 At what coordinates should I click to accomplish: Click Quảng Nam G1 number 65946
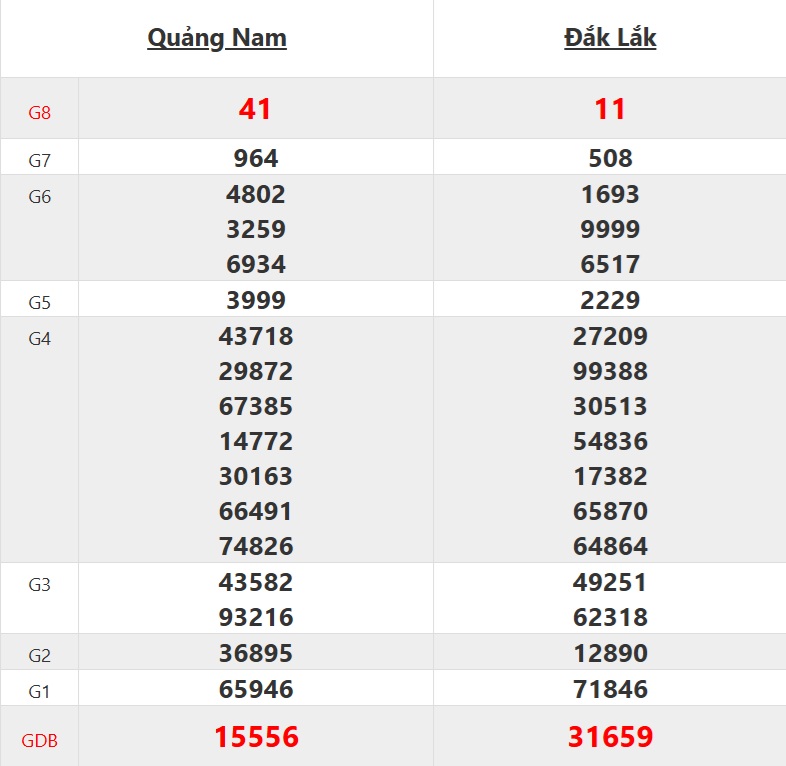255,688
